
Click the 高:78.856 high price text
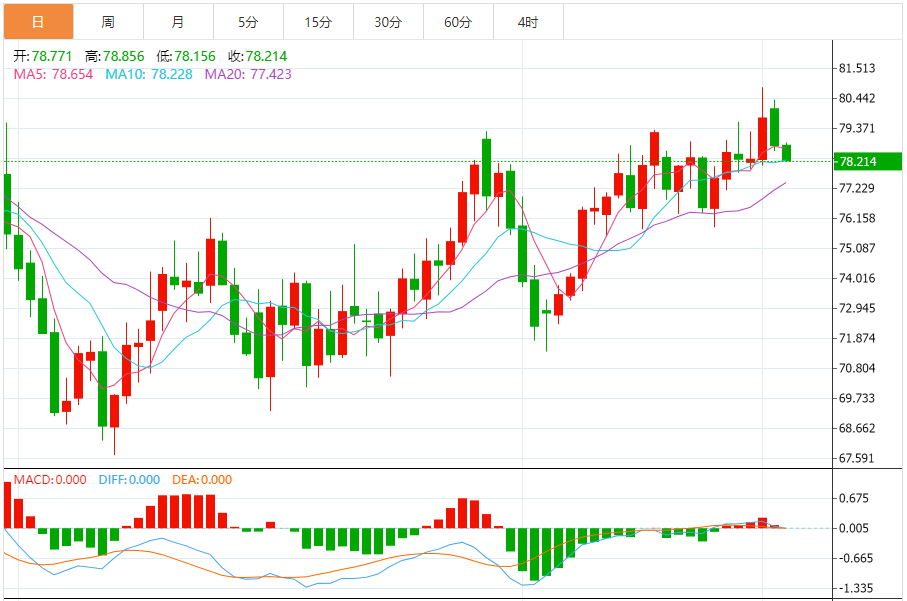coord(115,56)
